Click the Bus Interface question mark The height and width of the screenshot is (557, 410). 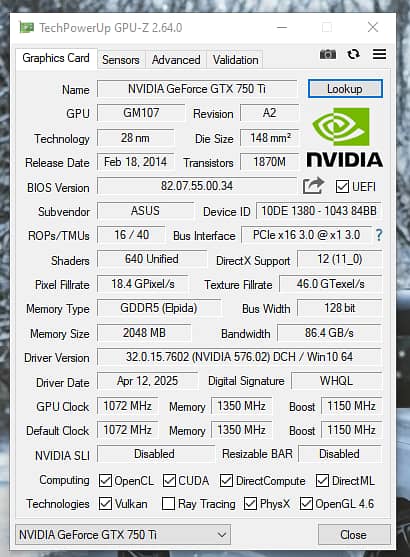pos(379,235)
